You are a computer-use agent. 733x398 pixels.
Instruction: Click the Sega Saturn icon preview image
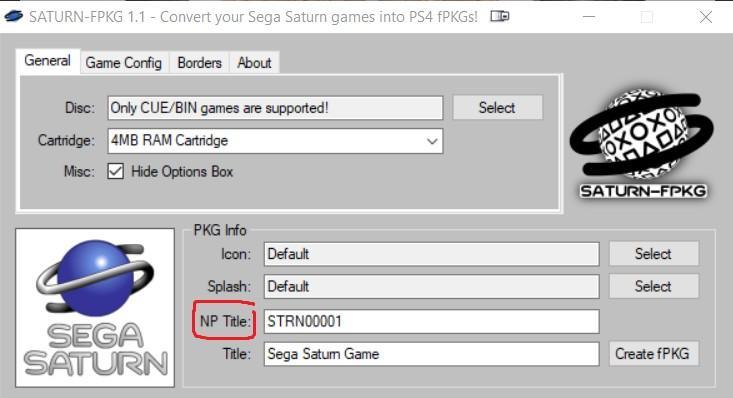[95, 308]
